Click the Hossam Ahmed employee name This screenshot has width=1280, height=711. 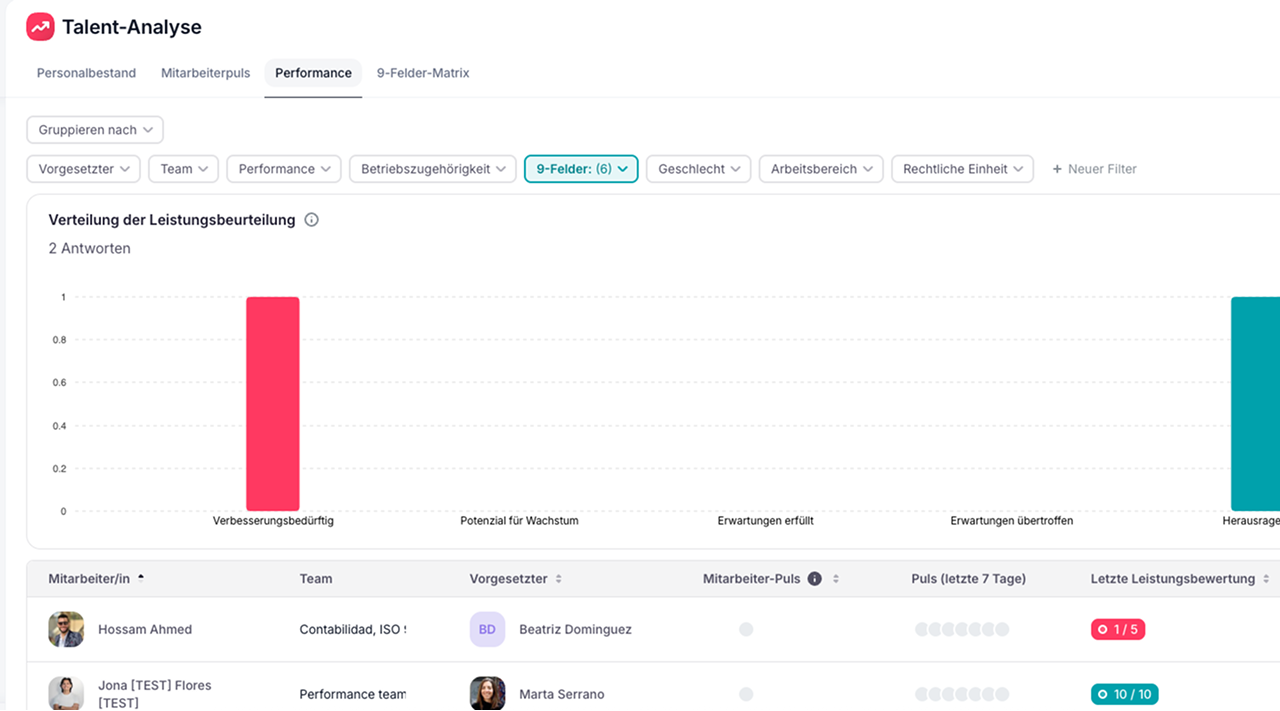[145, 629]
